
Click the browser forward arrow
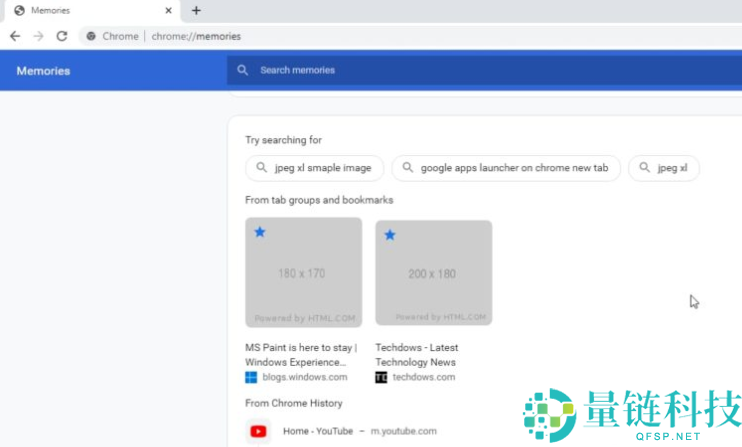coord(38,36)
